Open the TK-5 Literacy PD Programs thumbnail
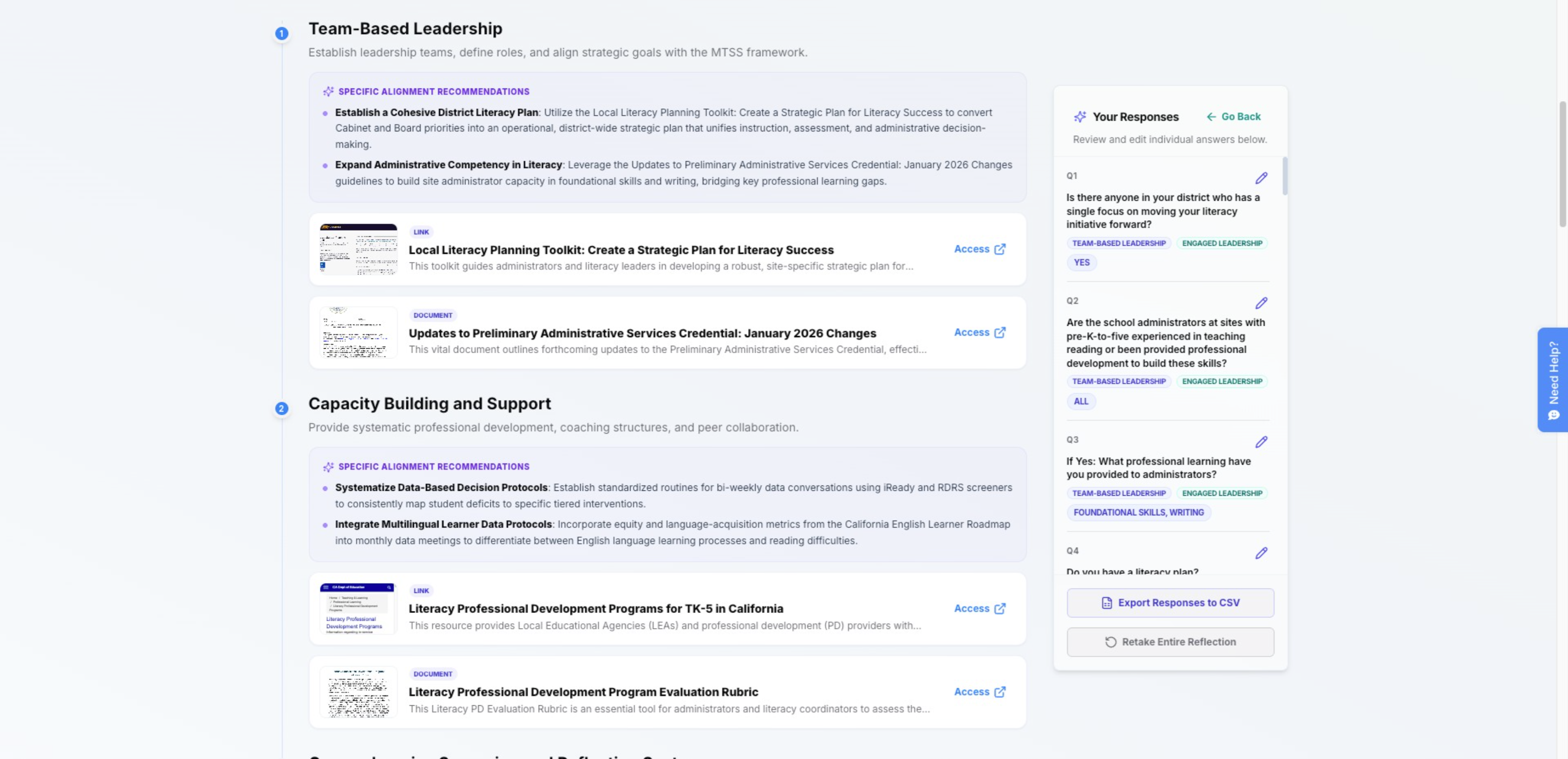Image resolution: width=1568 pixels, height=759 pixels. (x=358, y=609)
